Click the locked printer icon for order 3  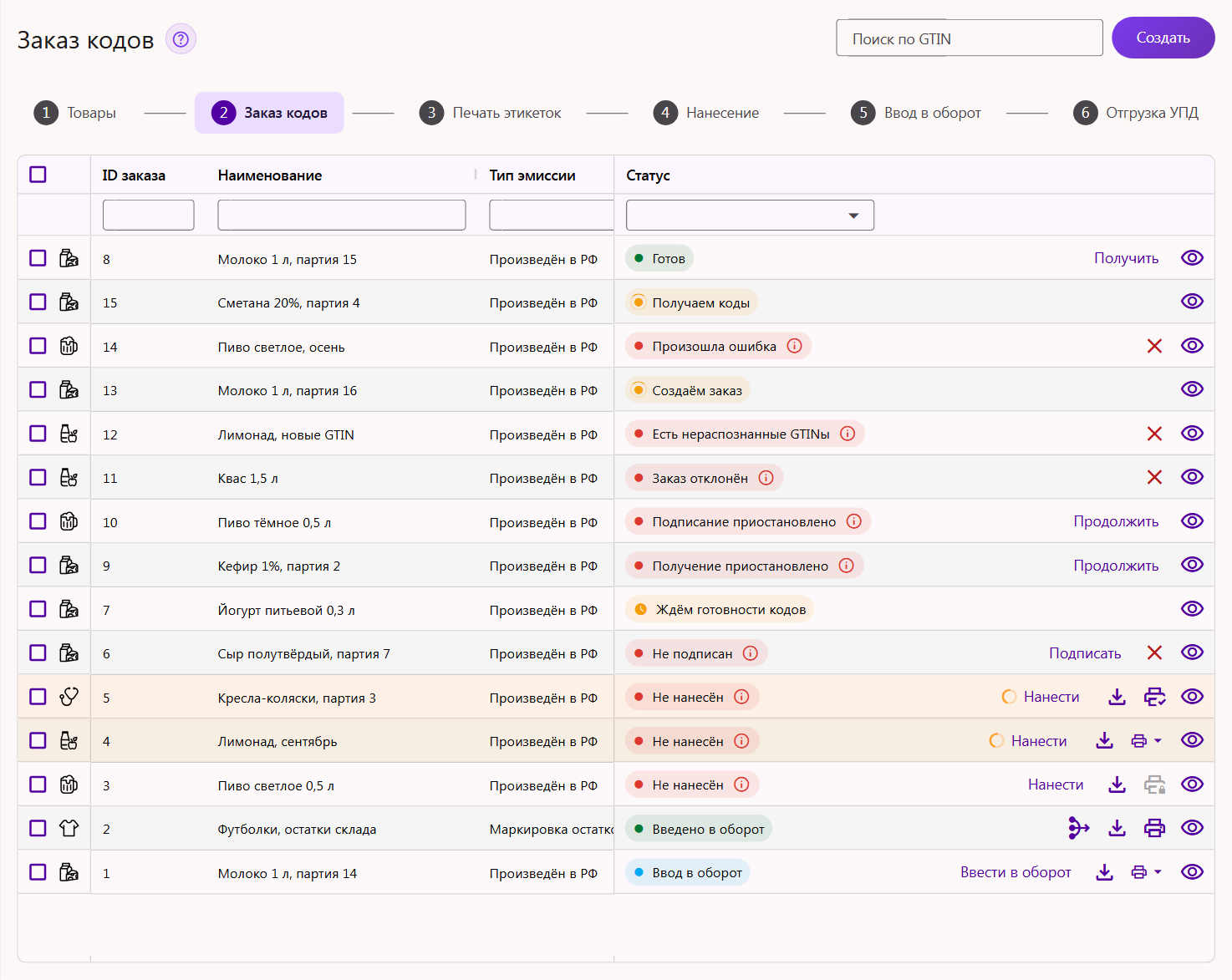point(1154,785)
